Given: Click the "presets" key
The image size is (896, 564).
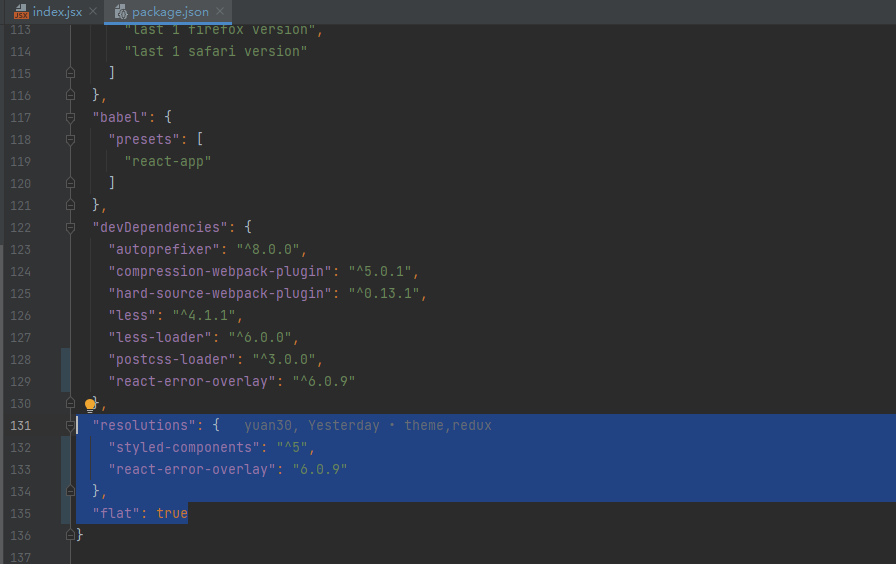Looking at the screenshot, I should [x=144, y=139].
